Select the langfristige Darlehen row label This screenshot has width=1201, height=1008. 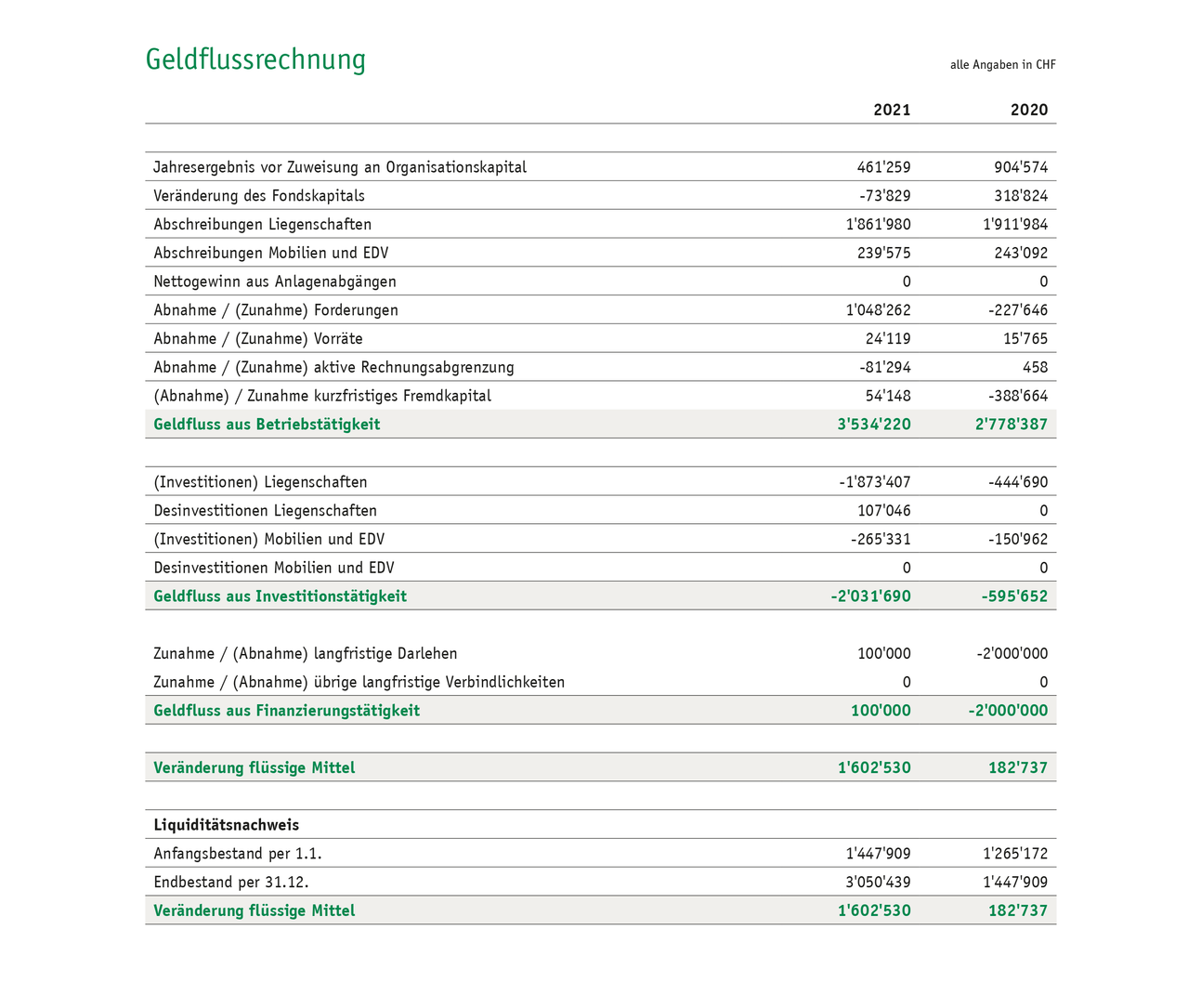[305, 654]
